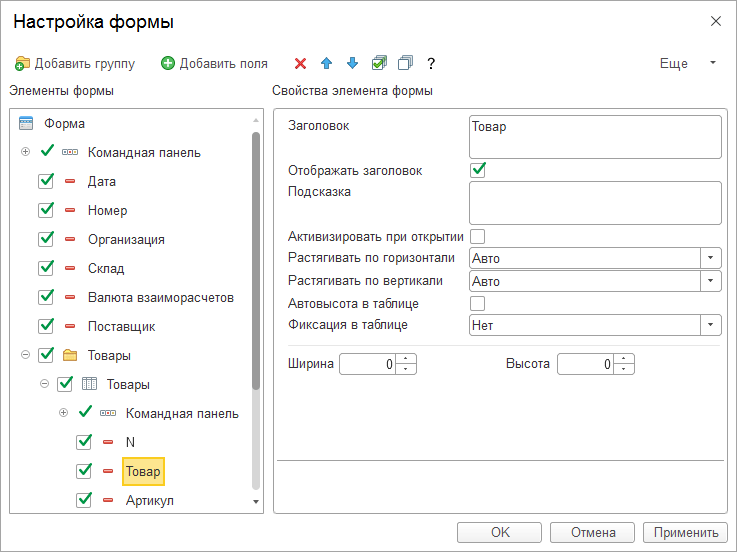This screenshot has height=552, width=737.
Task: Click the red field icon beside Валюта взаиморасчетов
Action: click(x=70, y=297)
